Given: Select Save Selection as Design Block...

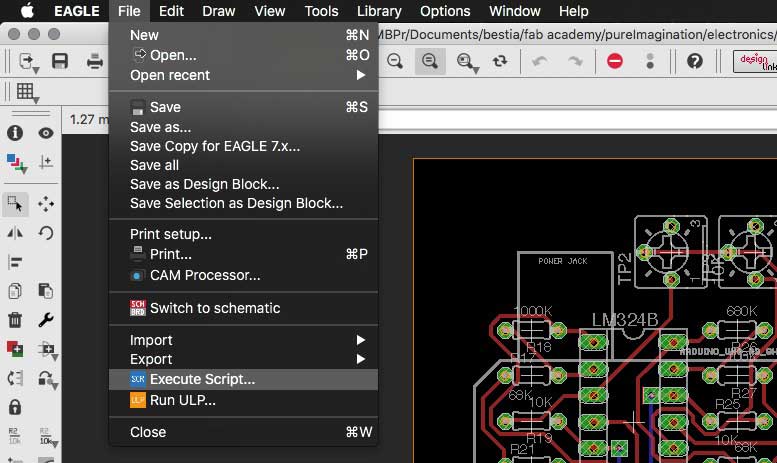Looking at the screenshot, I should (243, 203).
